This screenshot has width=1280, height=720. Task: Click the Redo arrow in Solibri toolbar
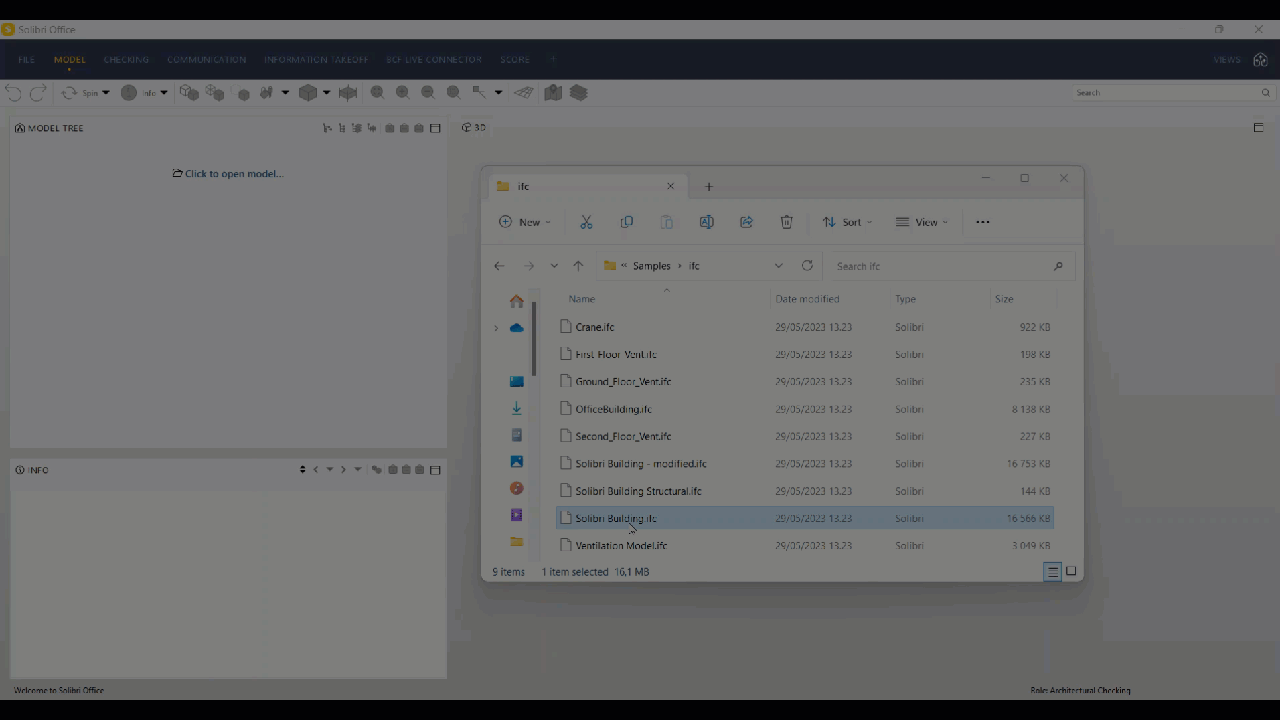38,93
